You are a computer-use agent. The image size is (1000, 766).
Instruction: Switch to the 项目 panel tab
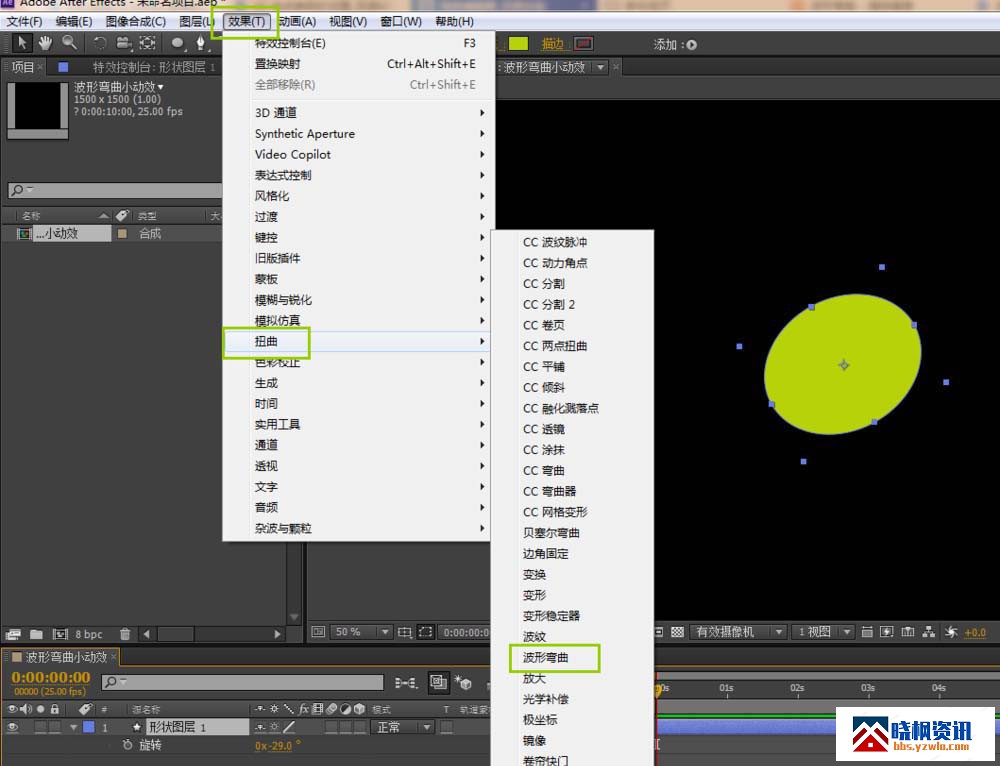point(24,67)
